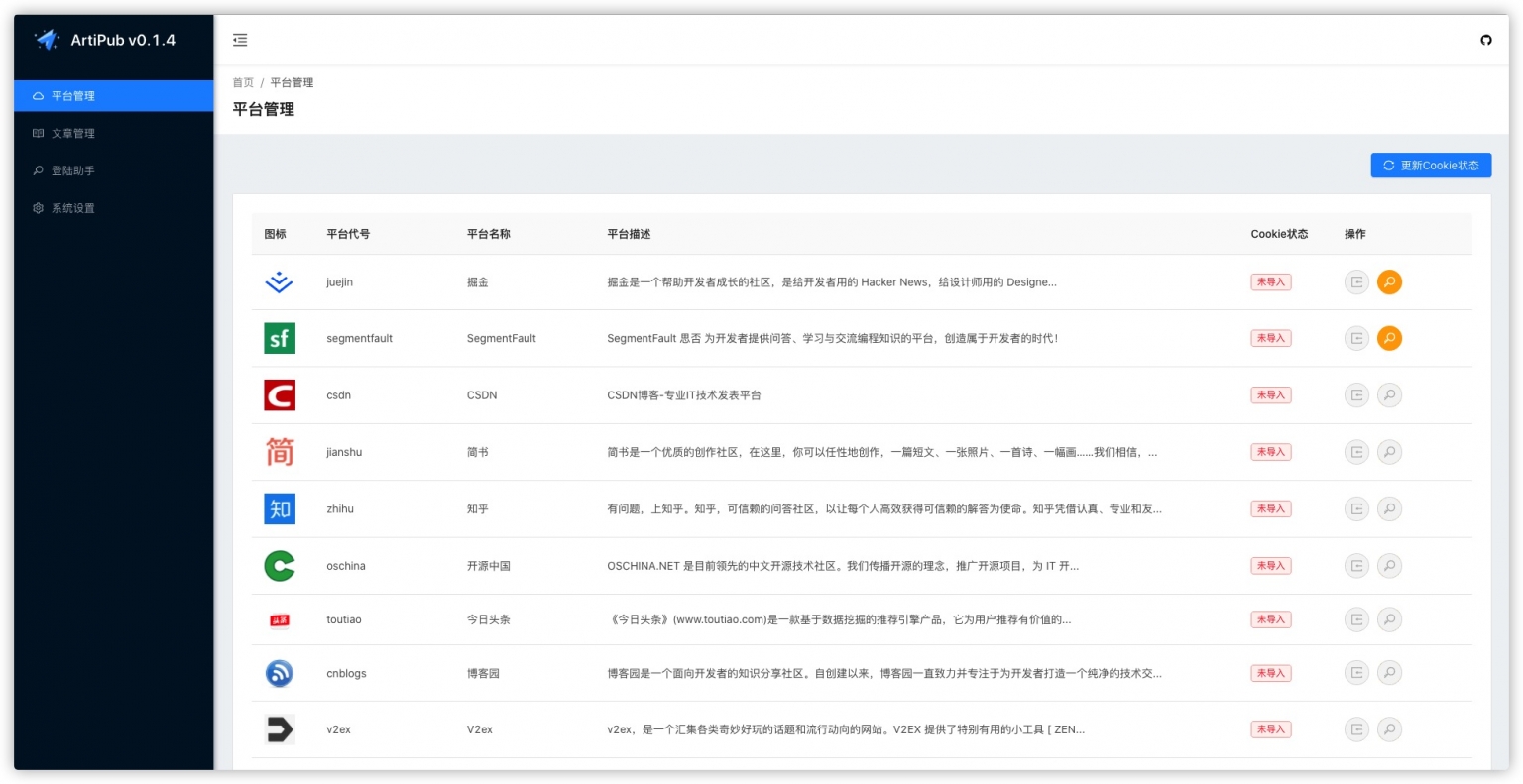Click the magnifier login icon for zhihu row
The height and width of the screenshot is (784, 1523).
(1389, 508)
